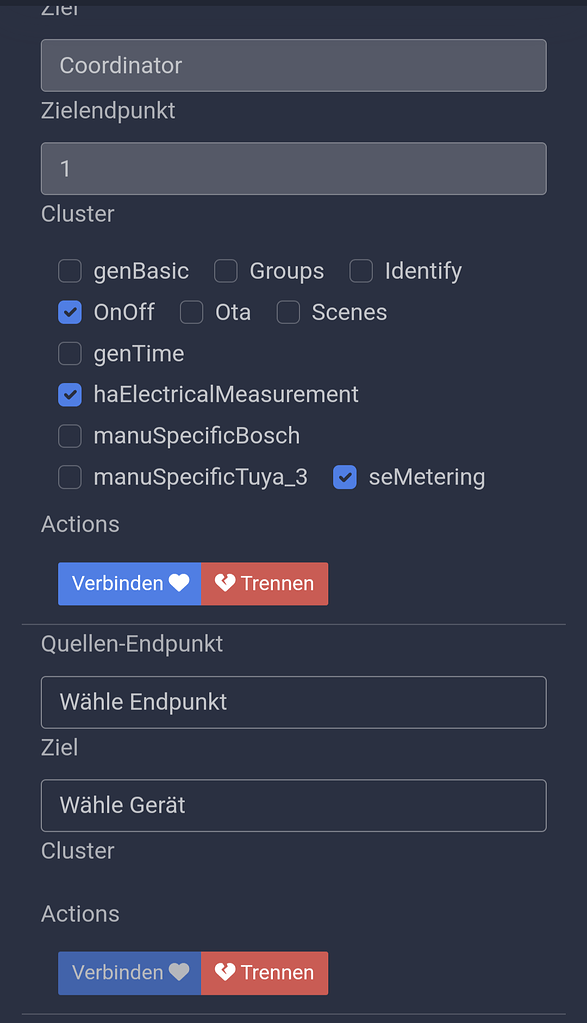Click Trennen in the bottom Actions section
This screenshot has width=587, height=1023.
[x=263, y=973]
